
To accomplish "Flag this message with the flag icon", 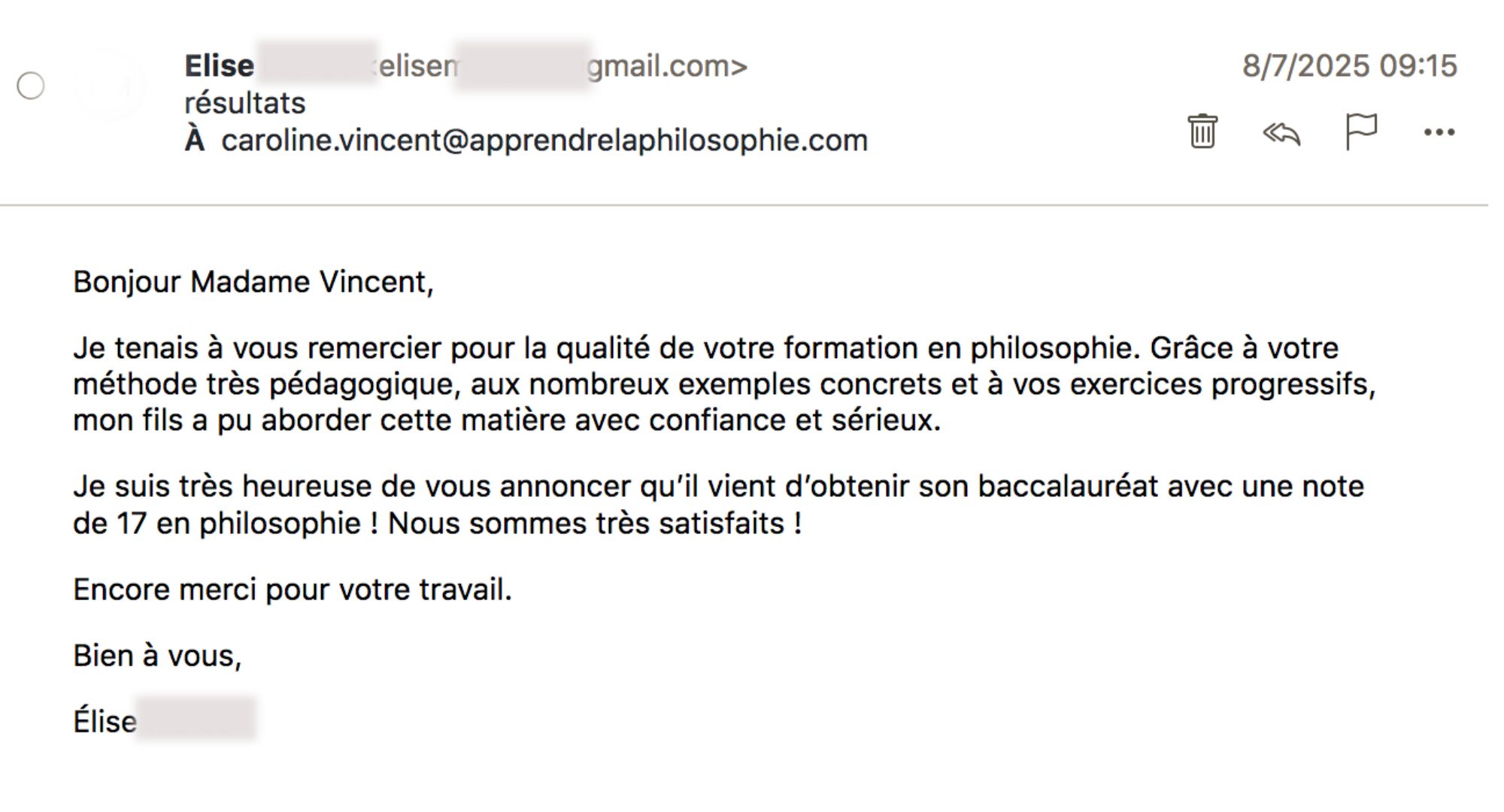I will [1360, 132].
